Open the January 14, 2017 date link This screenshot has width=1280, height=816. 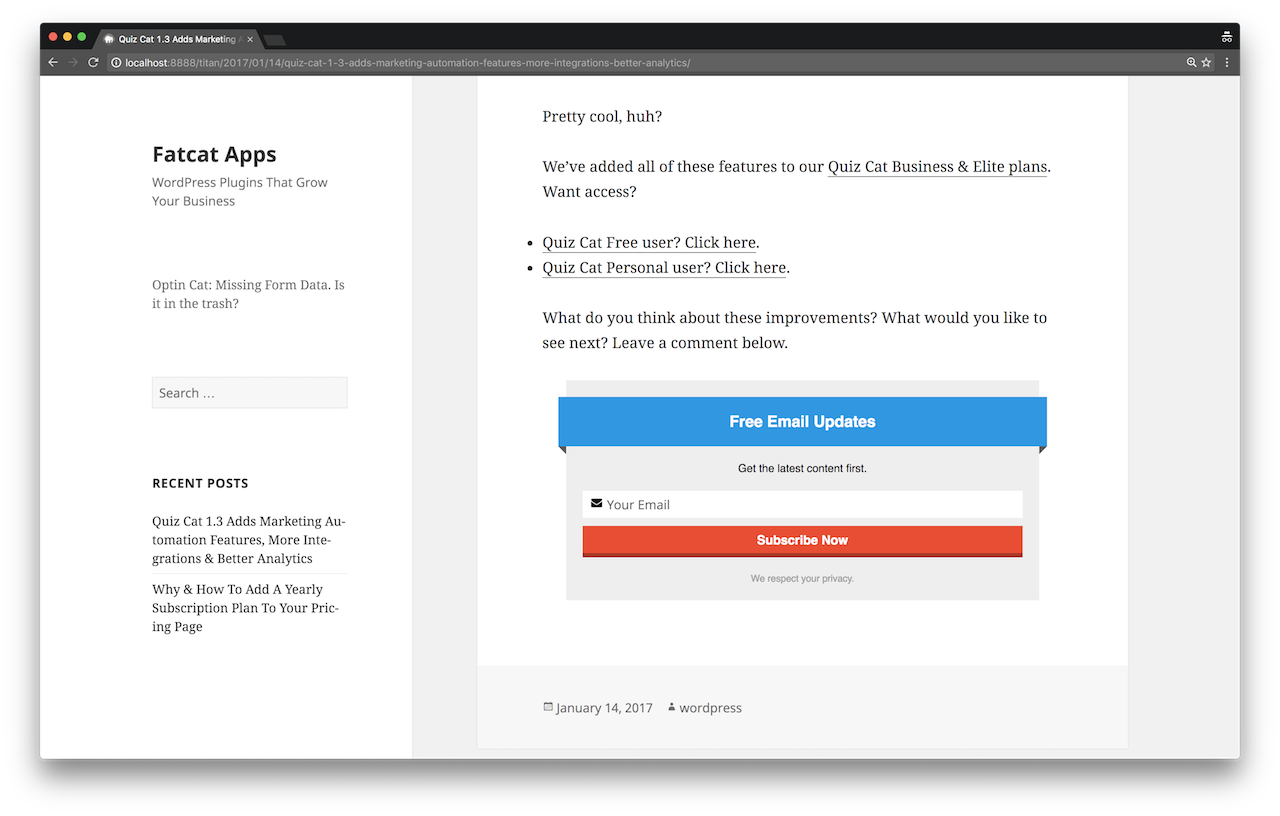point(604,708)
